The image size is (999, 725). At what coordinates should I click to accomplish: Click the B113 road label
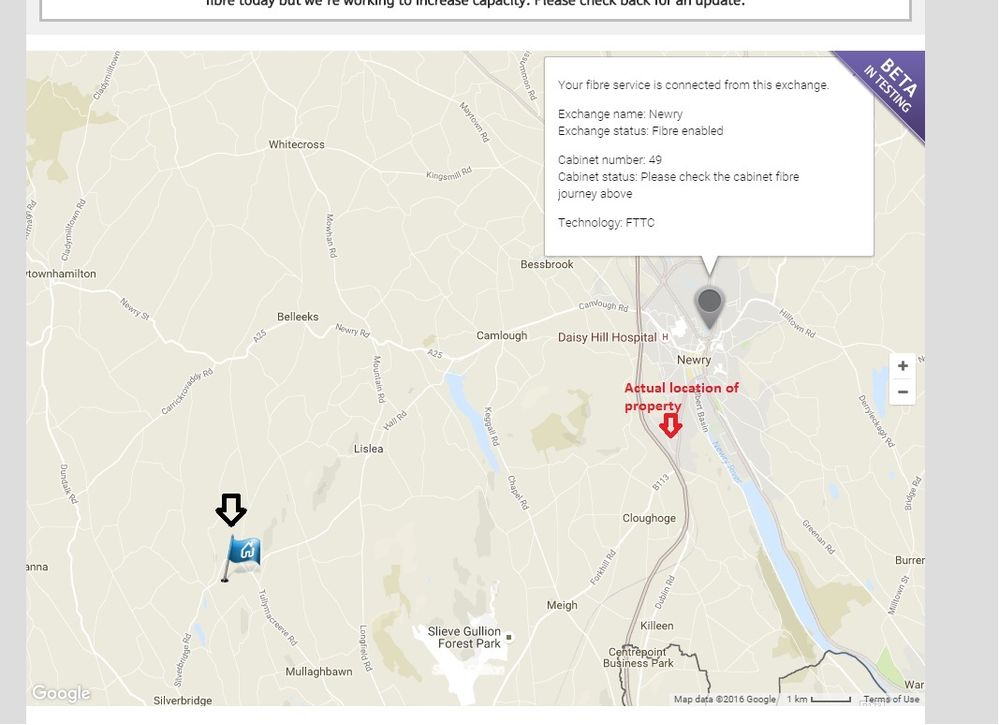click(661, 482)
